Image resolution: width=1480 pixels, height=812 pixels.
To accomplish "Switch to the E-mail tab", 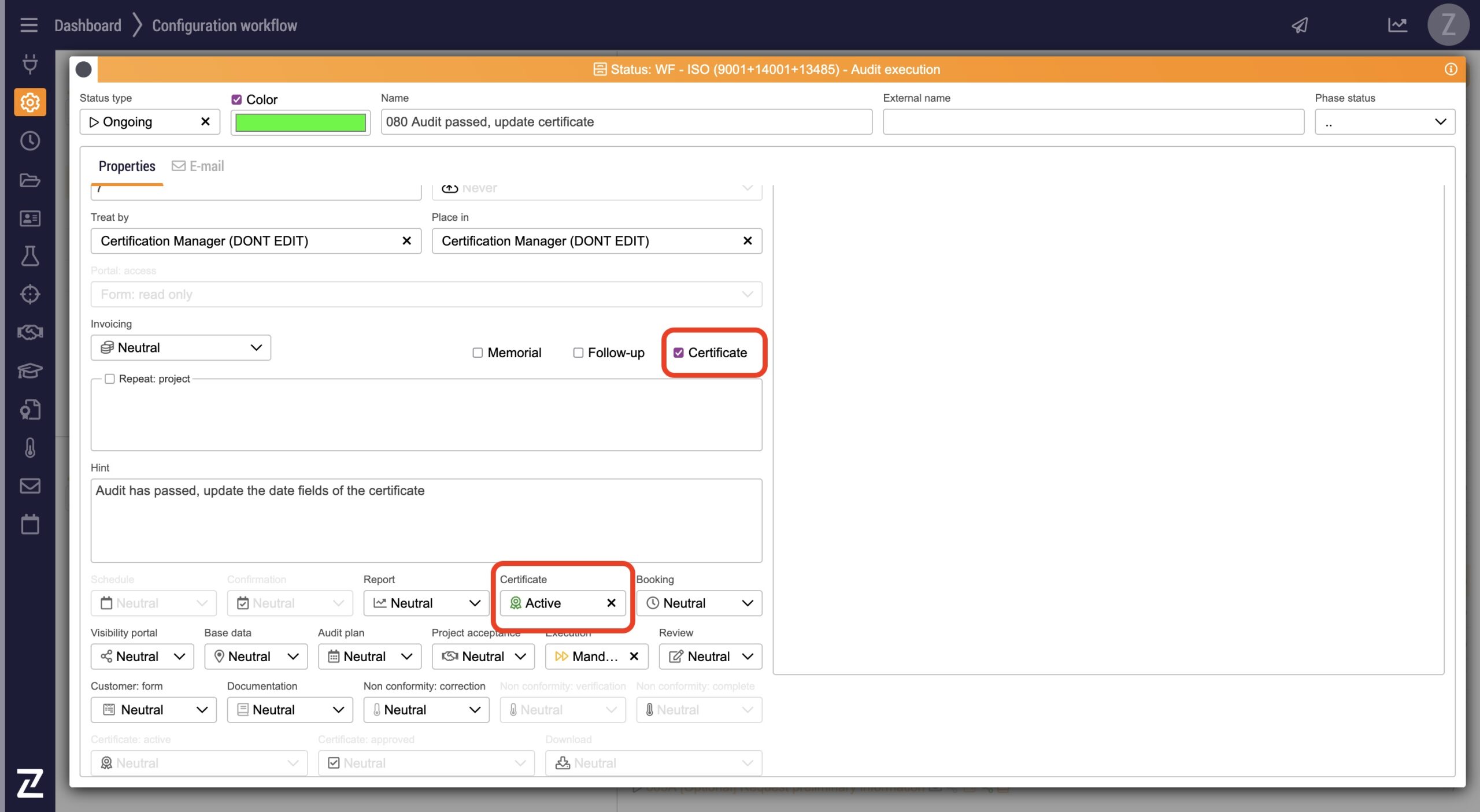I will tap(198, 166).
